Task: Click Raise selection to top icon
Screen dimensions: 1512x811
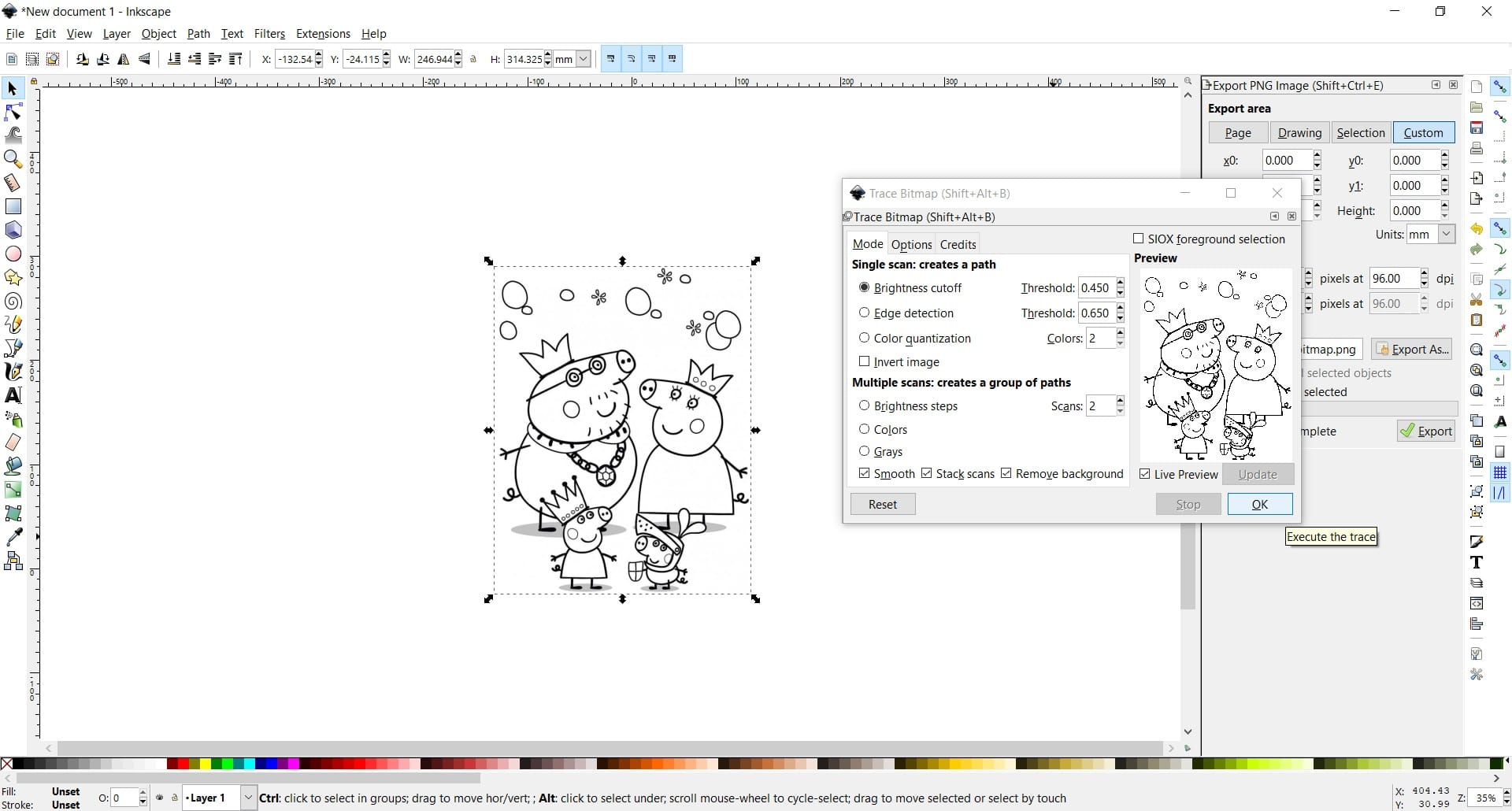Action: [x=235, y=59]
